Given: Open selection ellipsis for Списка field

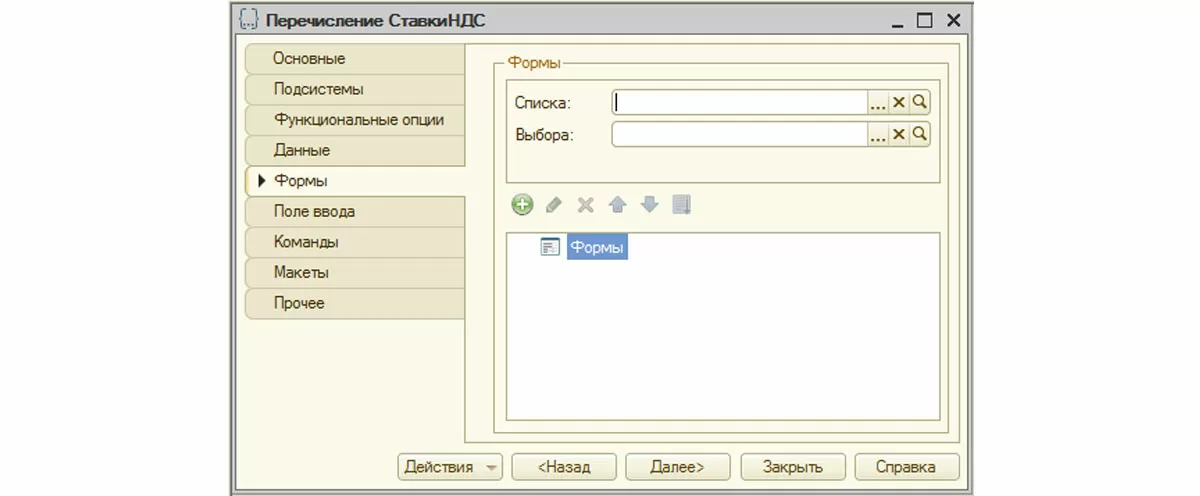Looking at the screenshot, I should [x=878, y=102].
